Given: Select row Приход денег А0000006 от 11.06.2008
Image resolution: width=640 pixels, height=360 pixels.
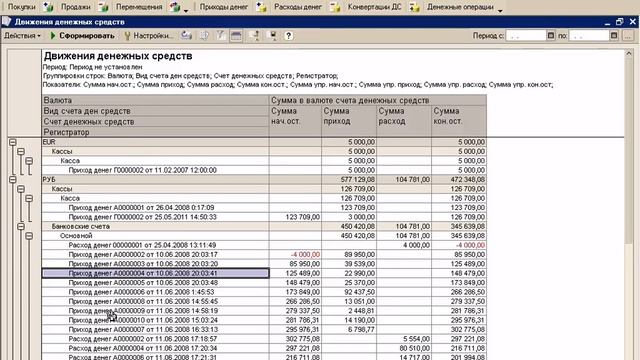Looking at the screenshot, I should tap(155, 292).
